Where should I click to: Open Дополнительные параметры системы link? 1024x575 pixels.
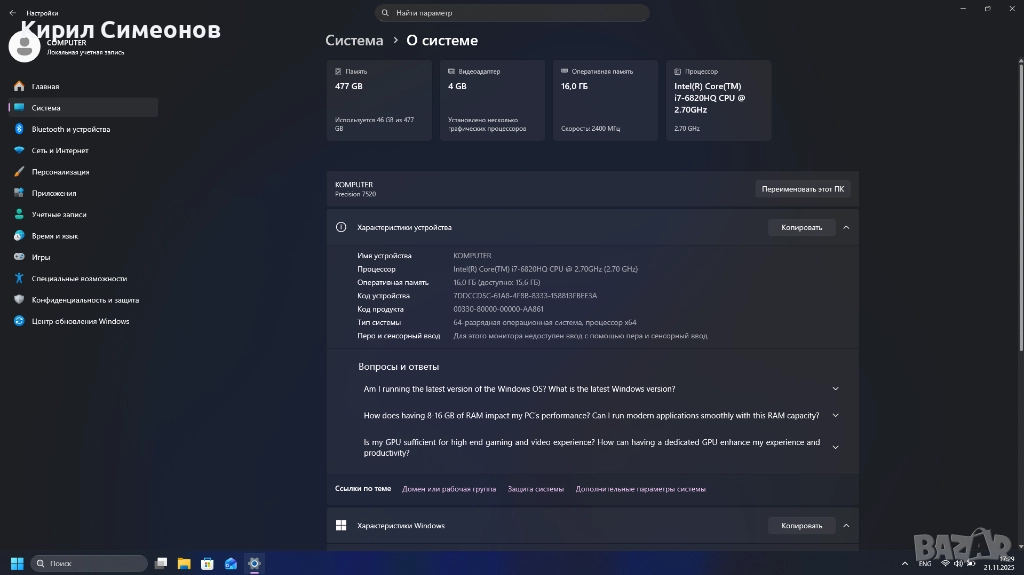tap(641, 489)
